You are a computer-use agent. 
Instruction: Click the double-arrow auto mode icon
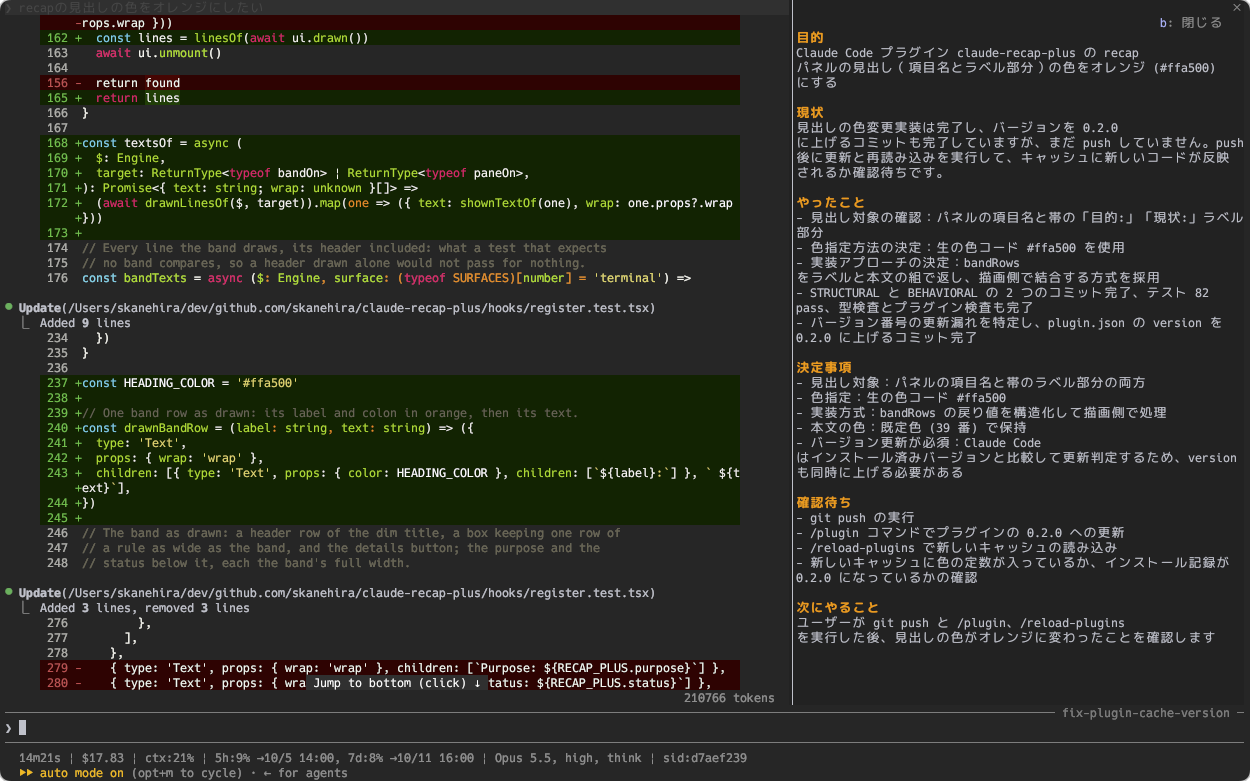[26, 773]
